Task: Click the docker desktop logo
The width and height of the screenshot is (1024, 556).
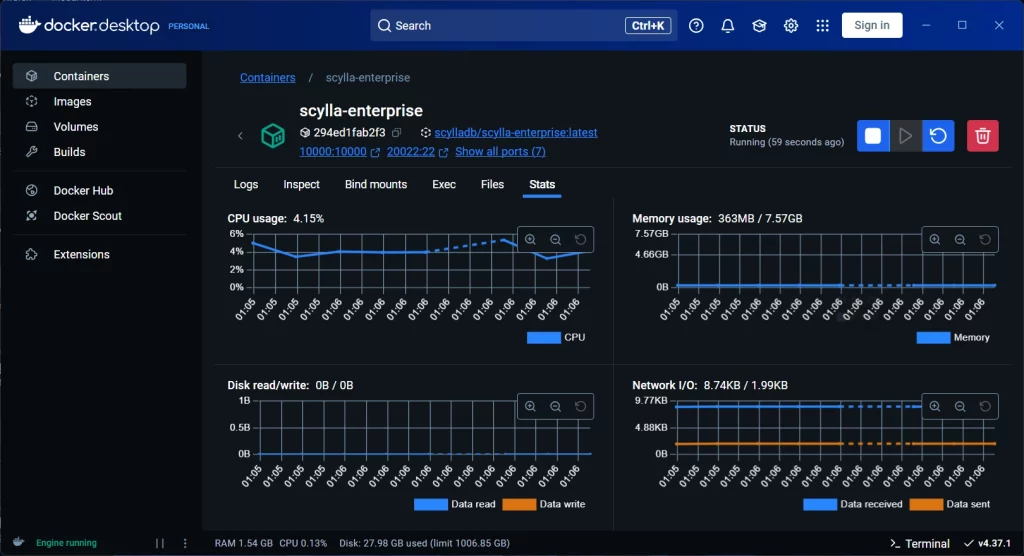Action: (89, 25)
